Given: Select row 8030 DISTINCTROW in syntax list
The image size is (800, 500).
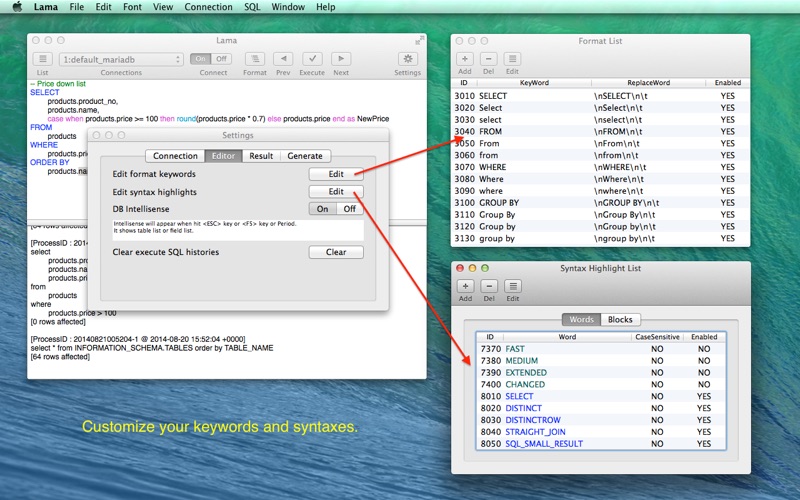Looking at the screenshot, I should click(601, 420).
